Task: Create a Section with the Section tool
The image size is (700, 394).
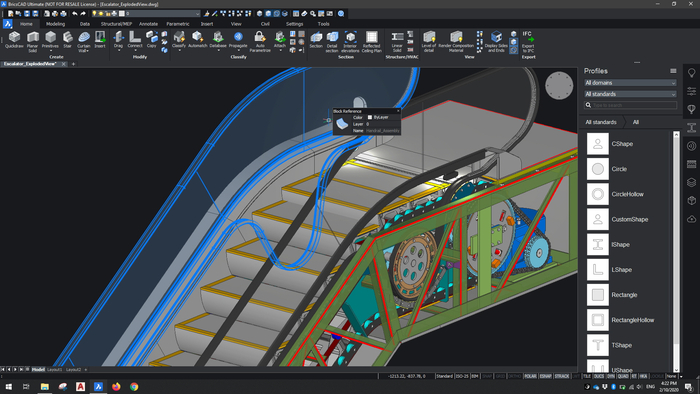Action: click(x=316, y=40)
